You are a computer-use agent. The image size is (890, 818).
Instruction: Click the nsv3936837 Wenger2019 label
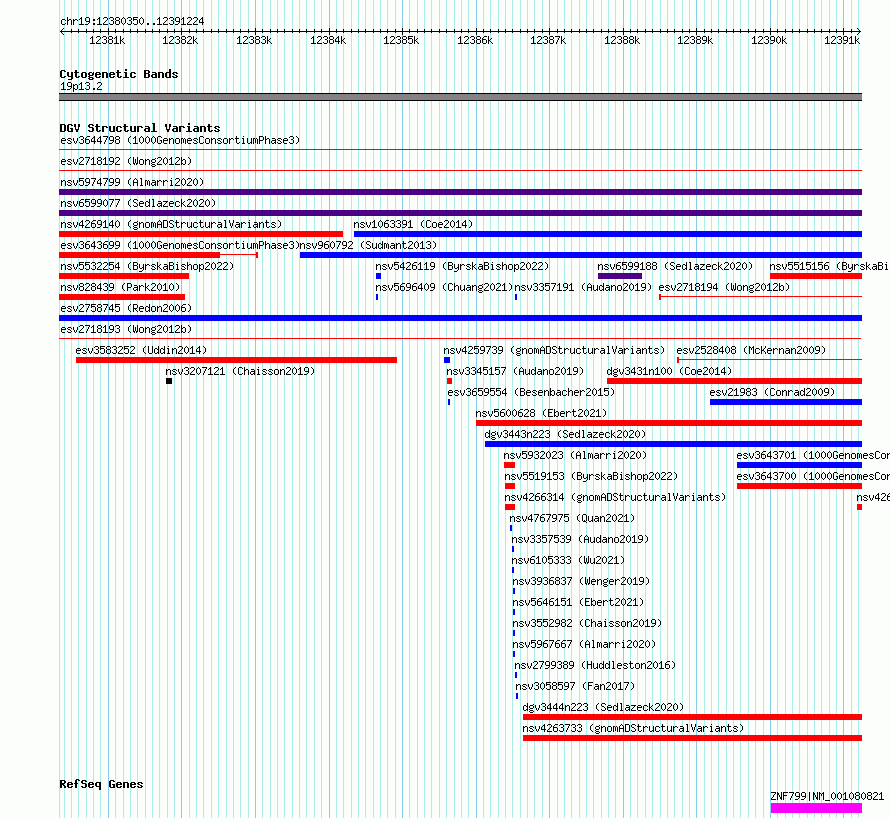point(581,581)
